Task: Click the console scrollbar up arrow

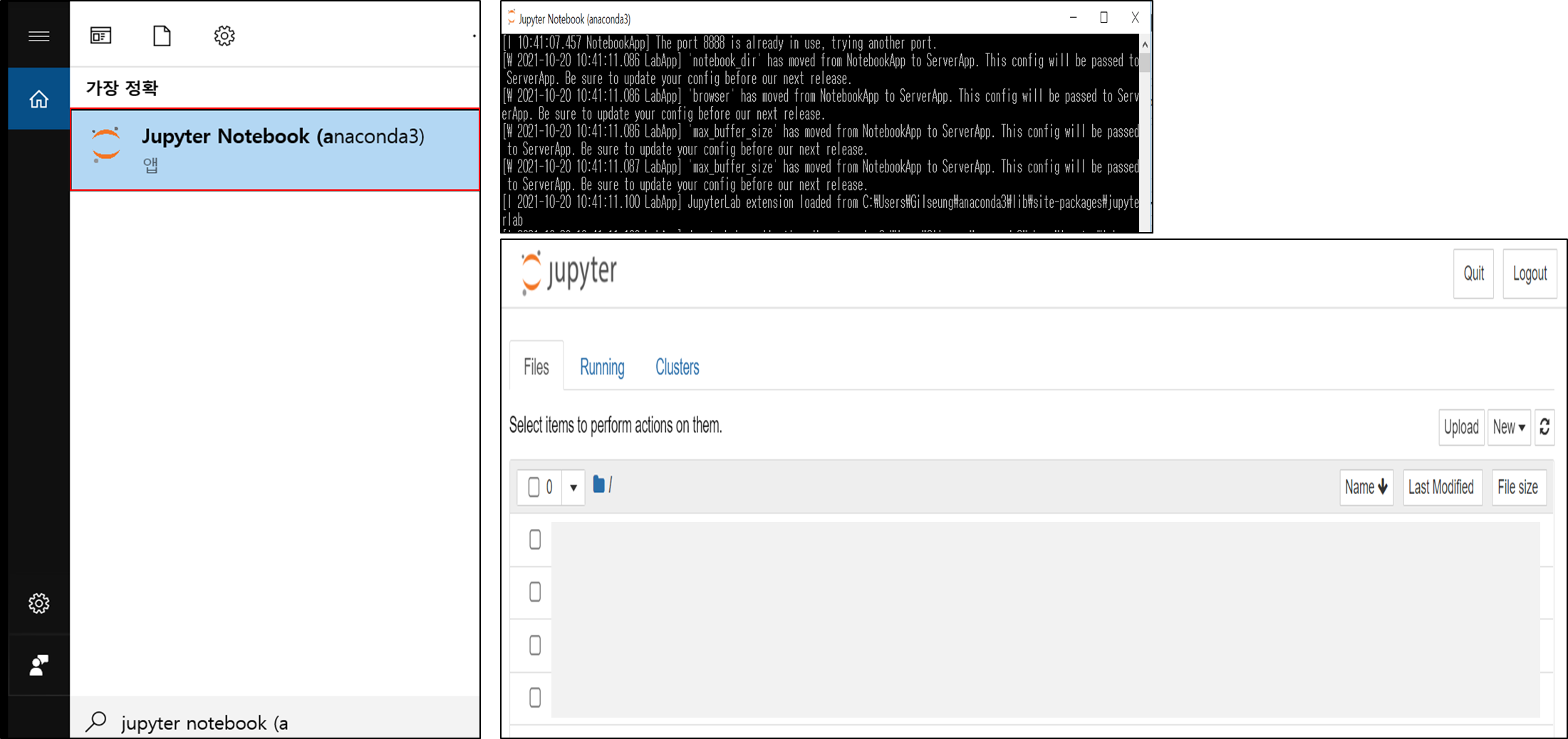Action: point(1145,45)
